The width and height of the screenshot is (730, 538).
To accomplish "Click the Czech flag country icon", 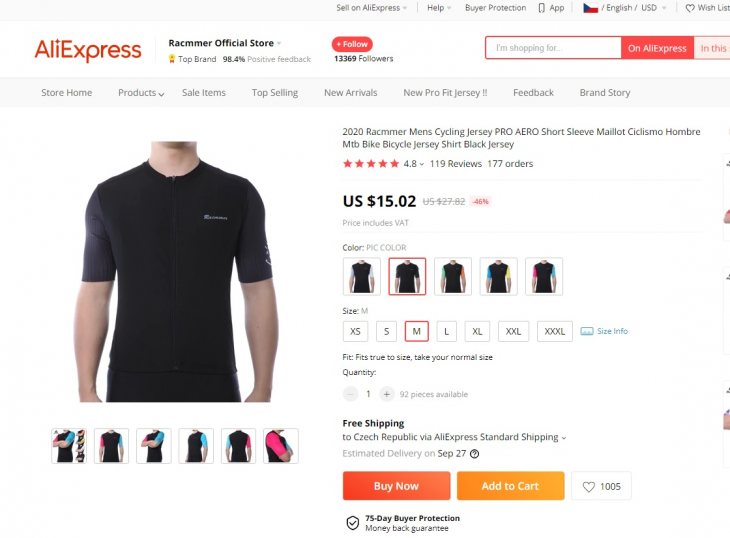I will pyautogui.click(x=590, y=8).
